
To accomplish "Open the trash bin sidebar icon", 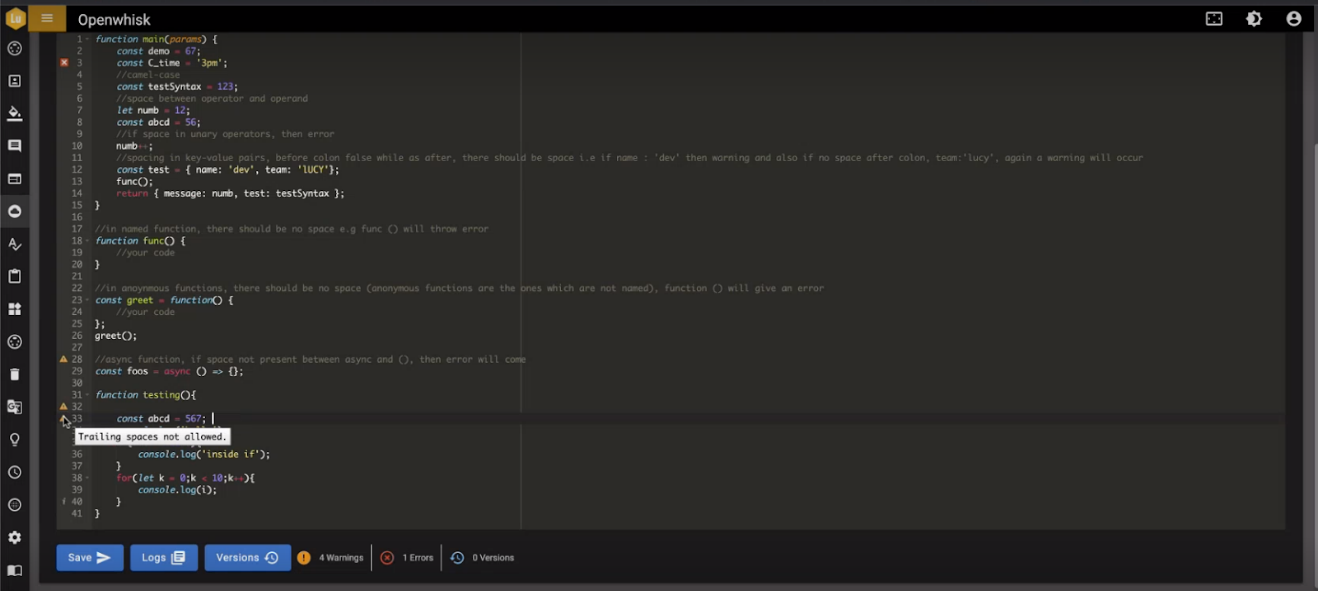I will click(15, 374).
